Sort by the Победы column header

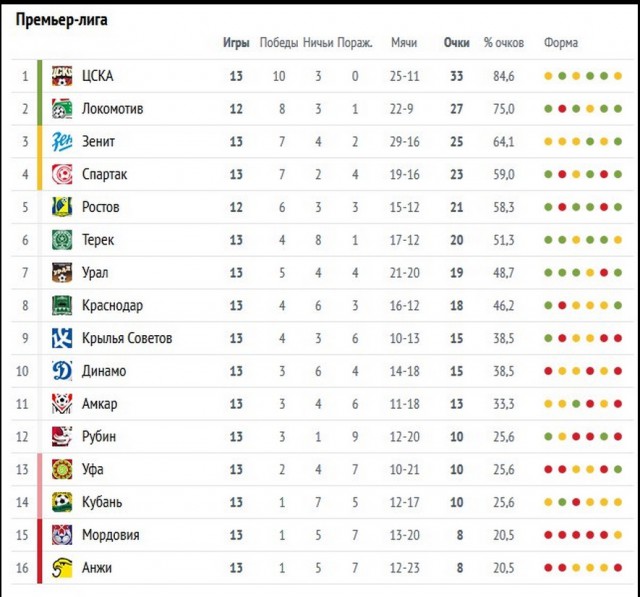click(x=279, y=43)
